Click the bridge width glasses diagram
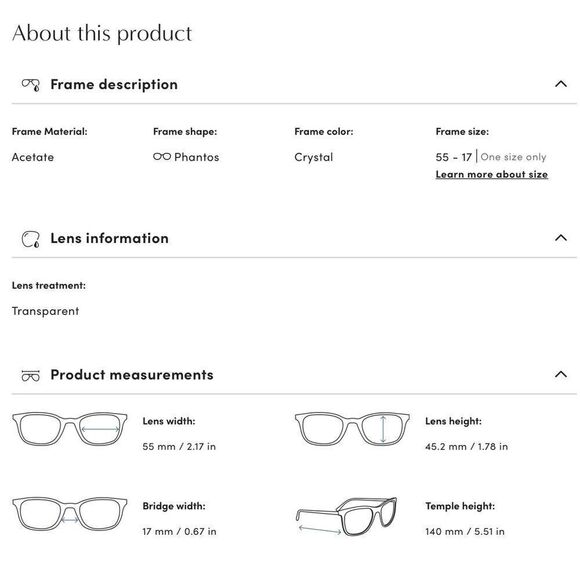 [x=70, y=514]
